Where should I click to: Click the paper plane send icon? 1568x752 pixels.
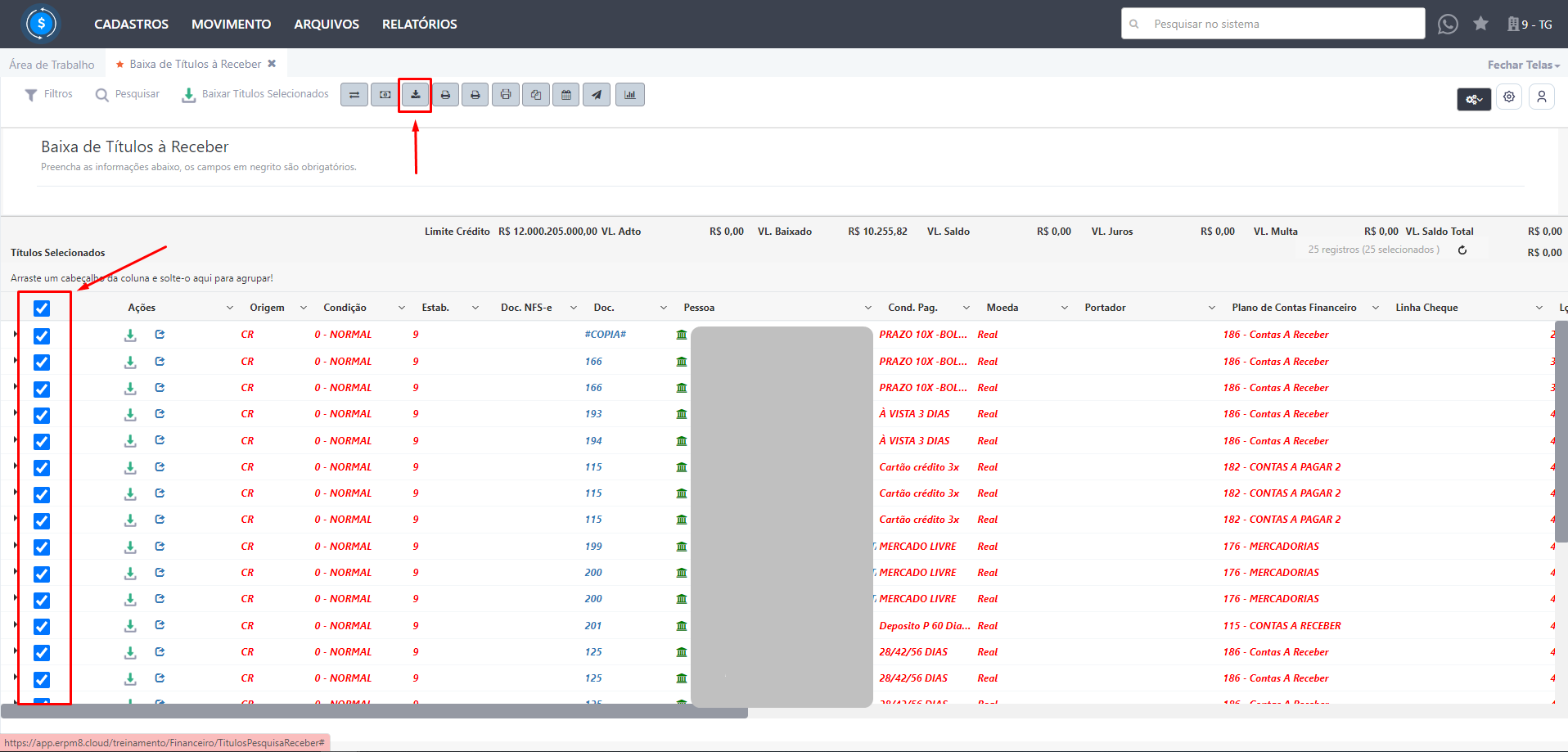coord(597,95)
